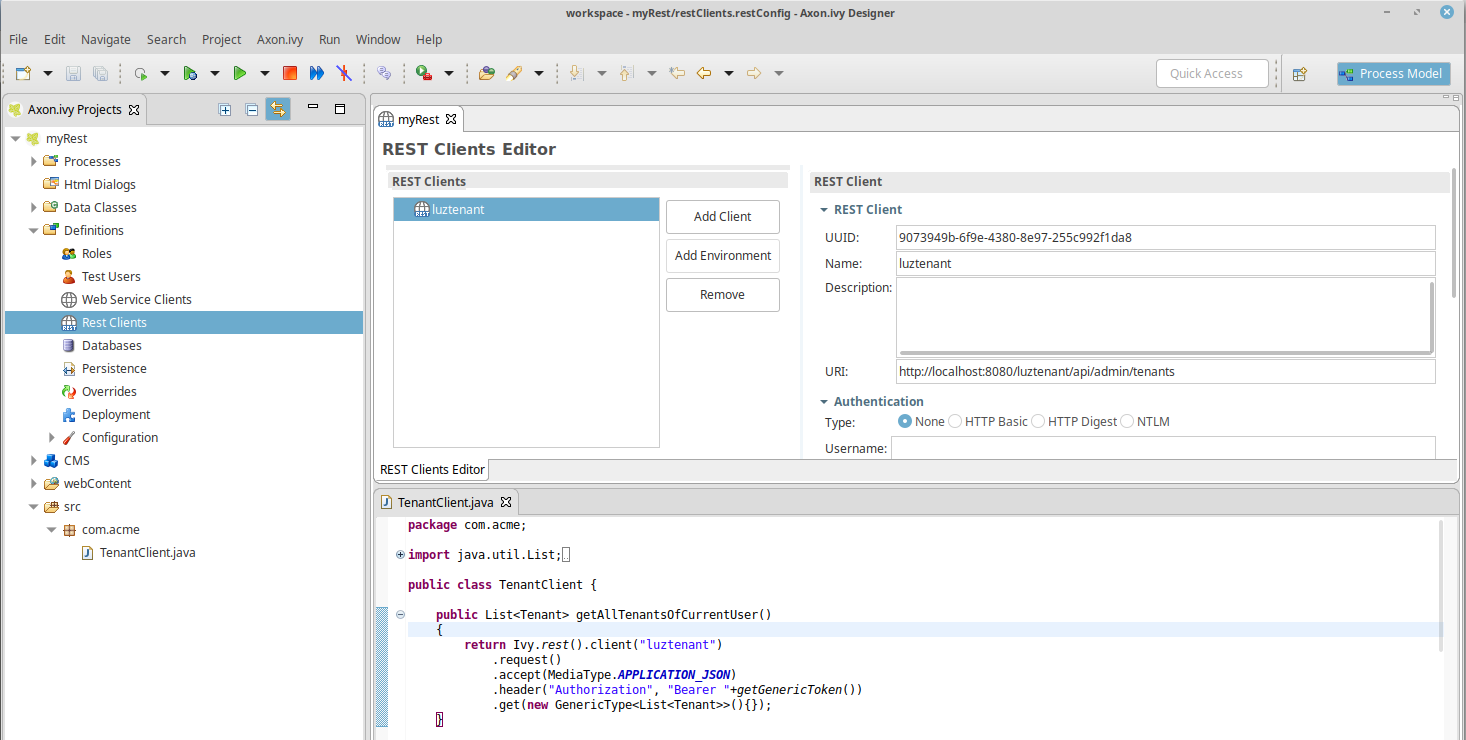Open the Project menu

221,39
